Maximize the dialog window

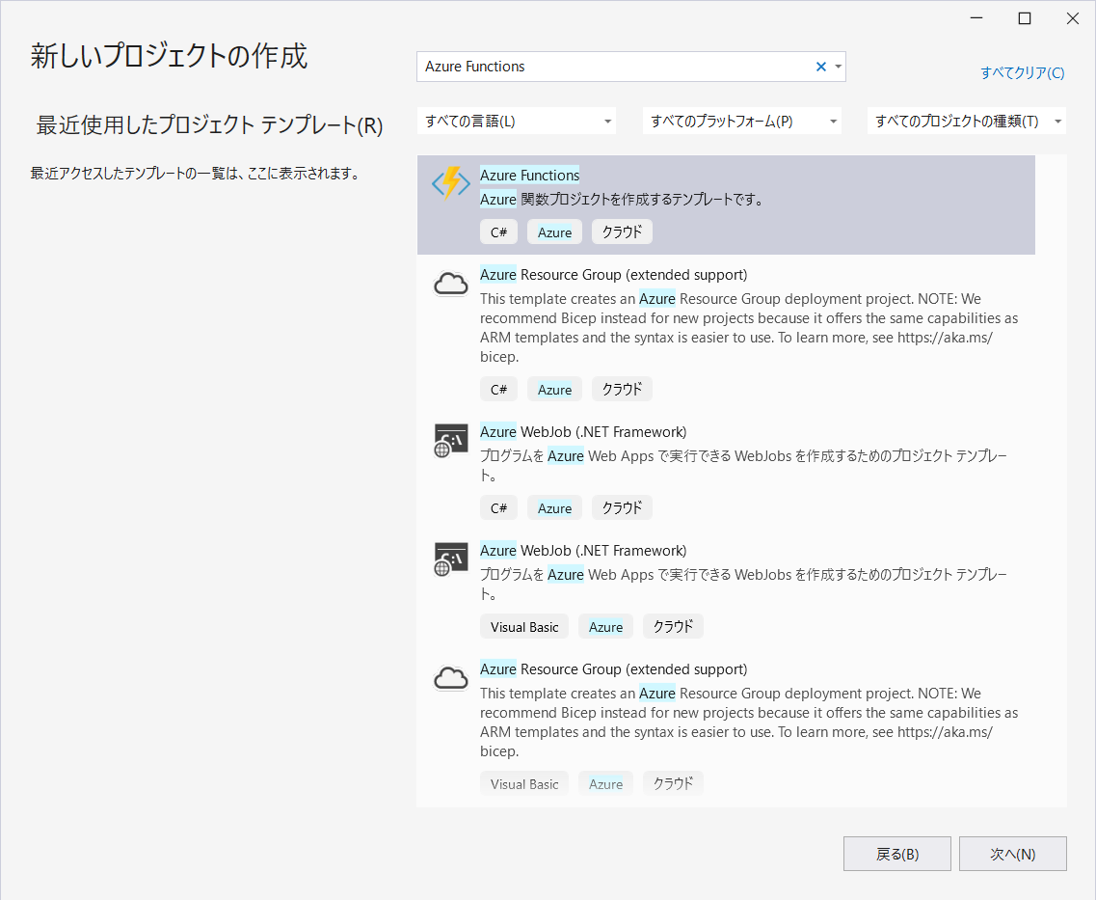tap(1024, 19)
